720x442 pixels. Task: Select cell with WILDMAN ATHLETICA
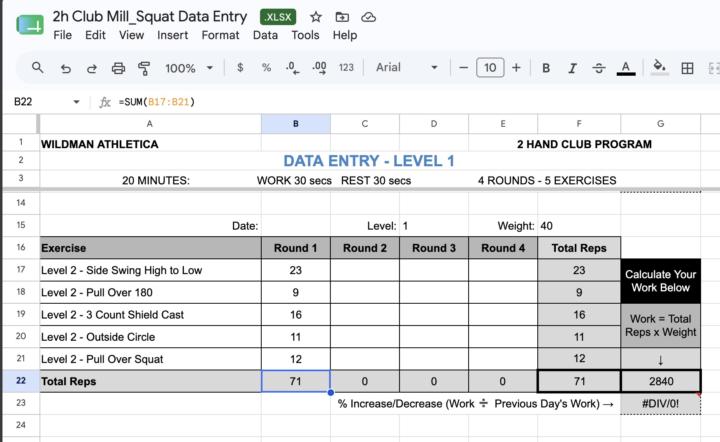coord(150,144)
